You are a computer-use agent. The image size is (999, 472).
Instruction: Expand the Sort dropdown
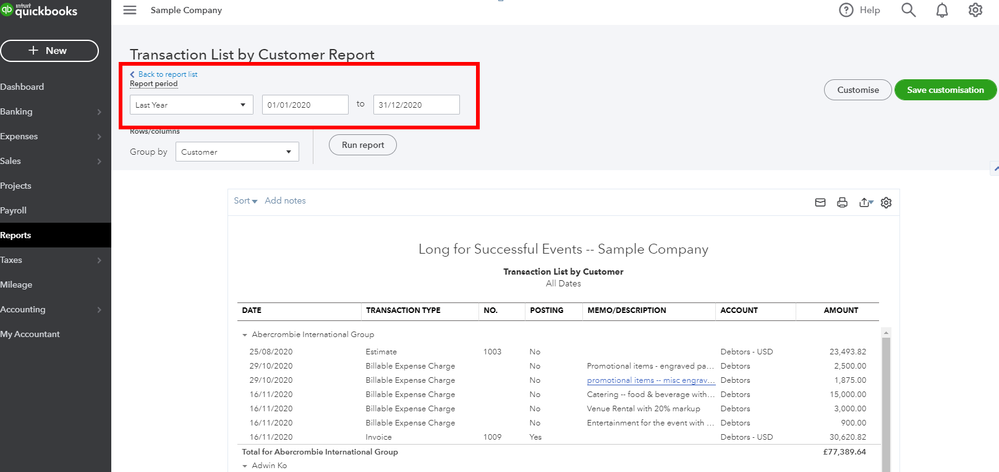click(245, 201)
